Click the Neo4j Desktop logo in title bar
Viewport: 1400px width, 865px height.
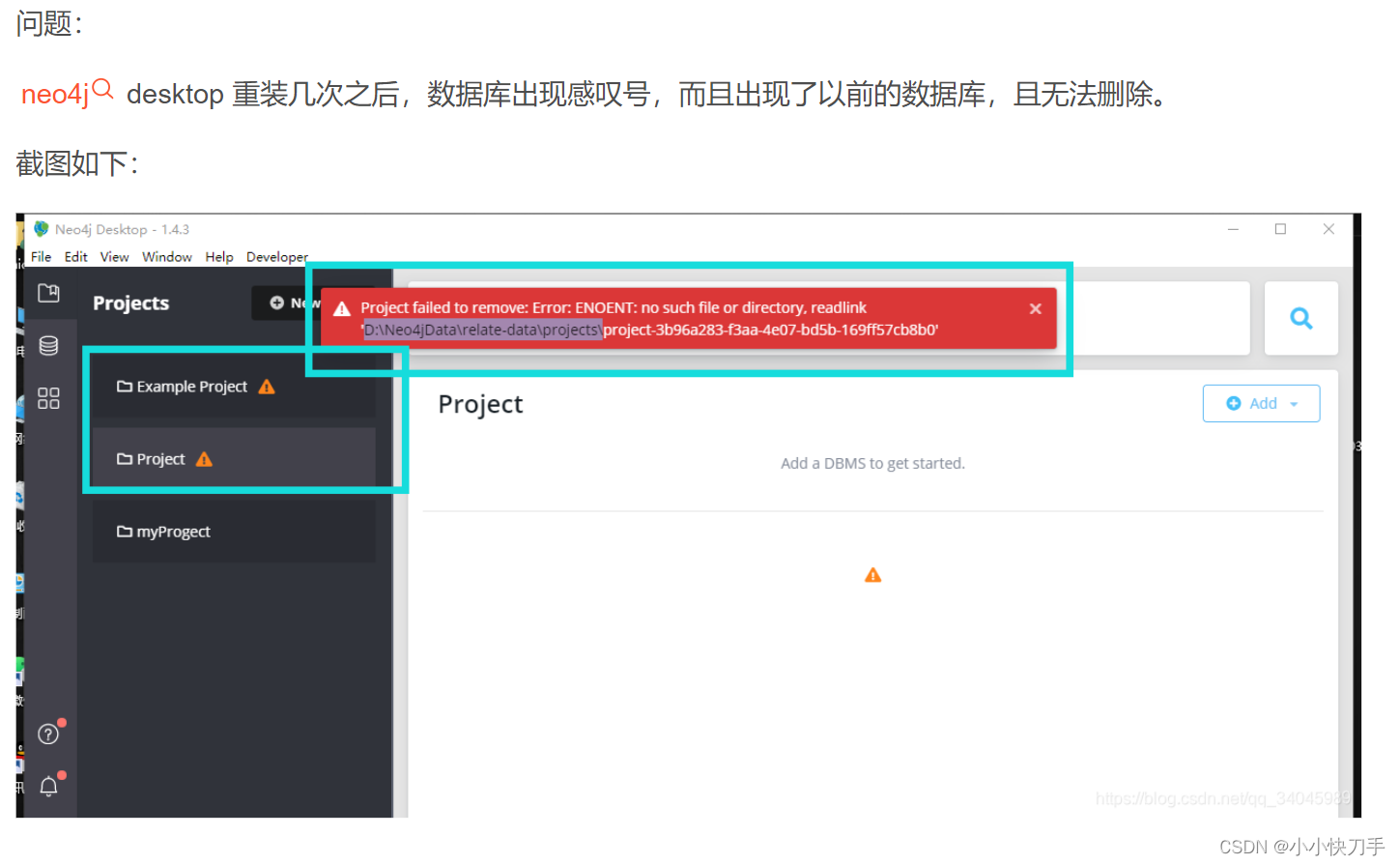pos(41,229)
